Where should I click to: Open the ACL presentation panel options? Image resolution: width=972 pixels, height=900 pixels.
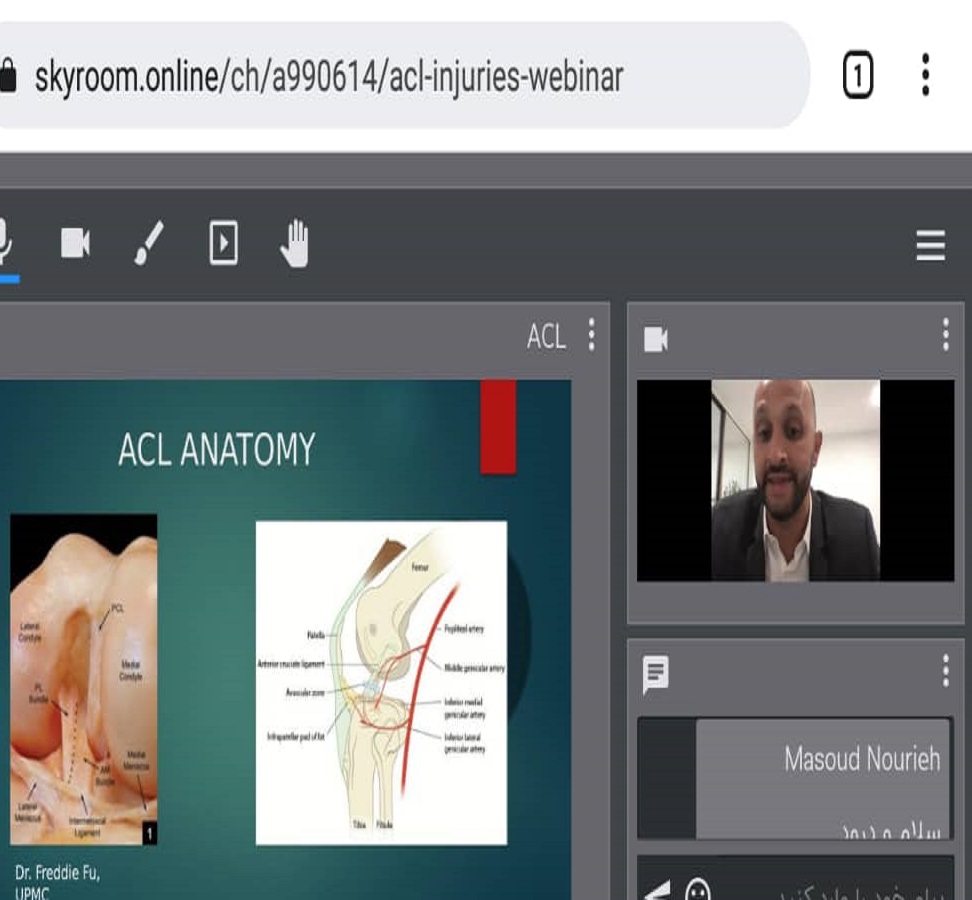coord(592,336)
